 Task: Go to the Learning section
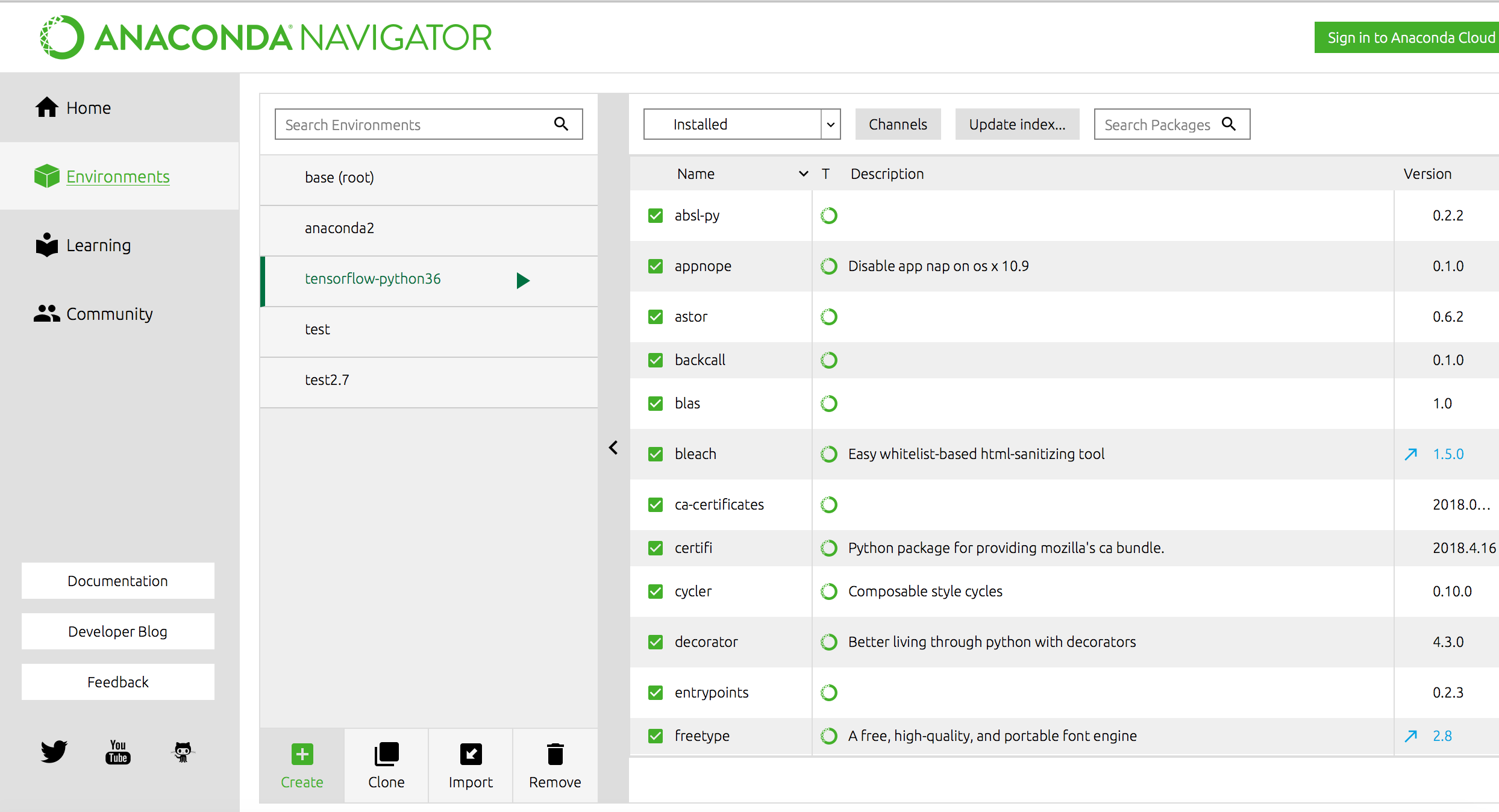98,245
